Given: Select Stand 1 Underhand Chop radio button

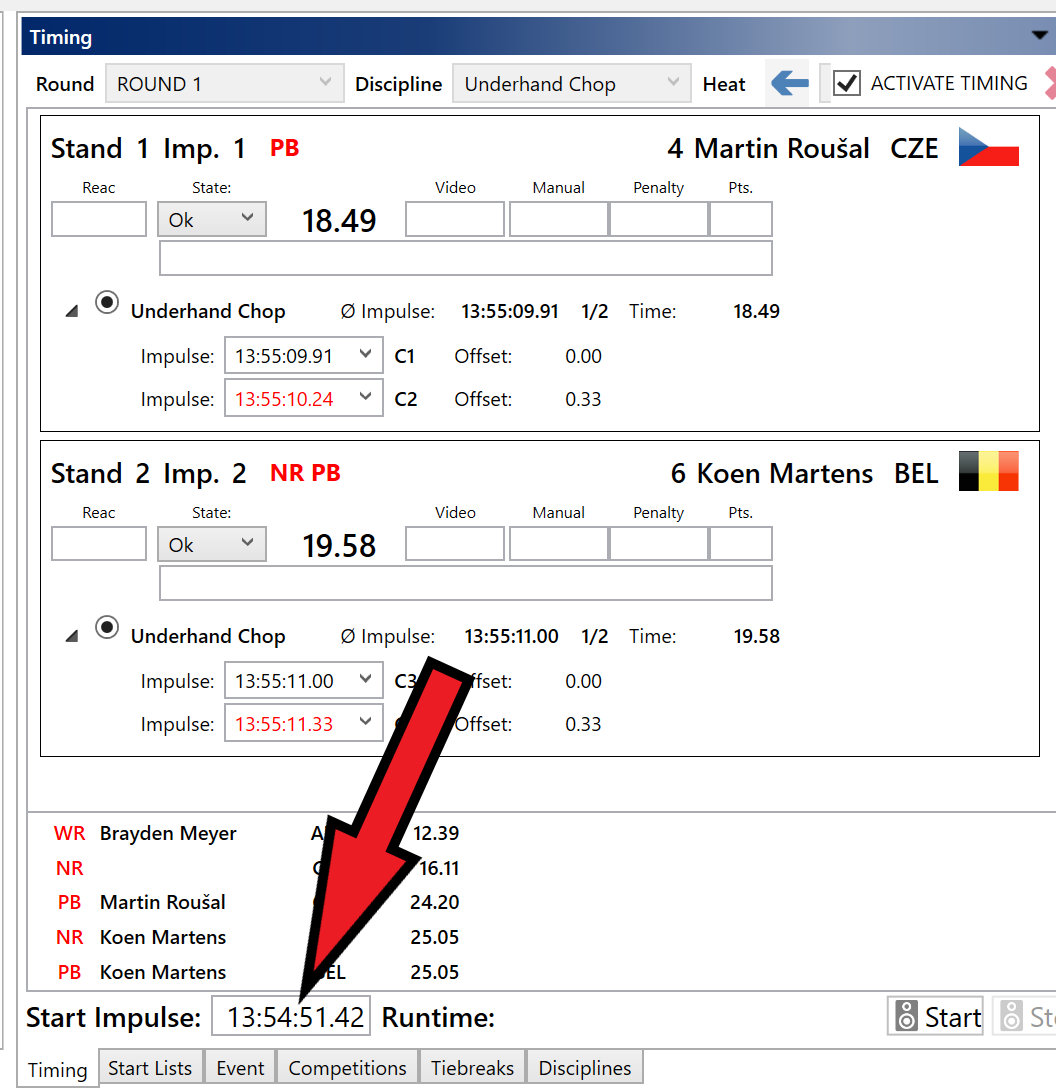Looking at the screenshot, I should click(x=107, y=303).
